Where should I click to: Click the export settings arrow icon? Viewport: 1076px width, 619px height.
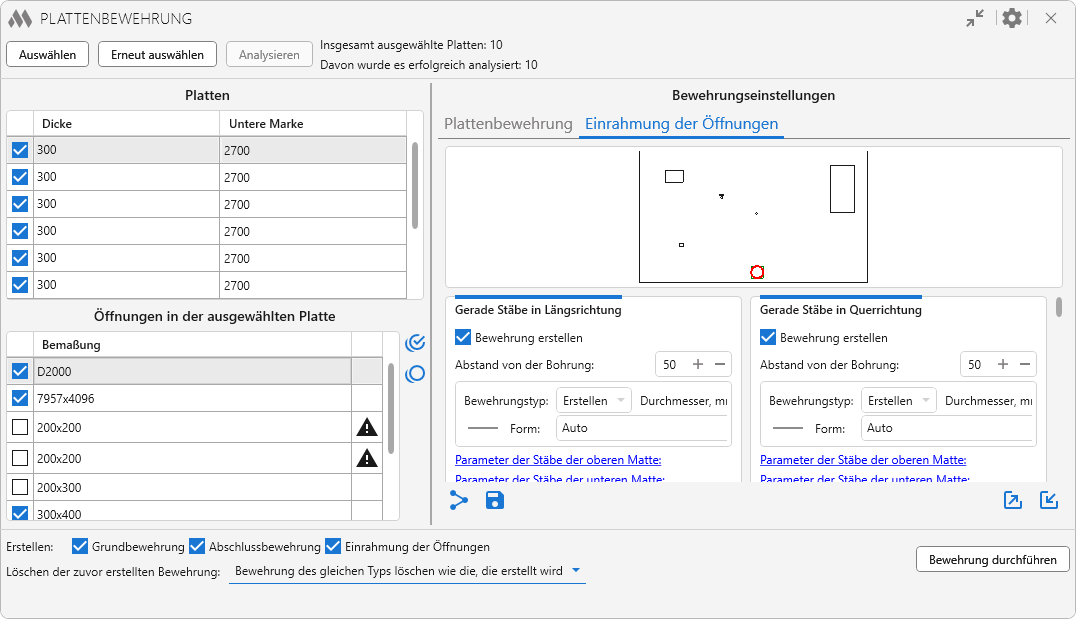[1013, 500]
